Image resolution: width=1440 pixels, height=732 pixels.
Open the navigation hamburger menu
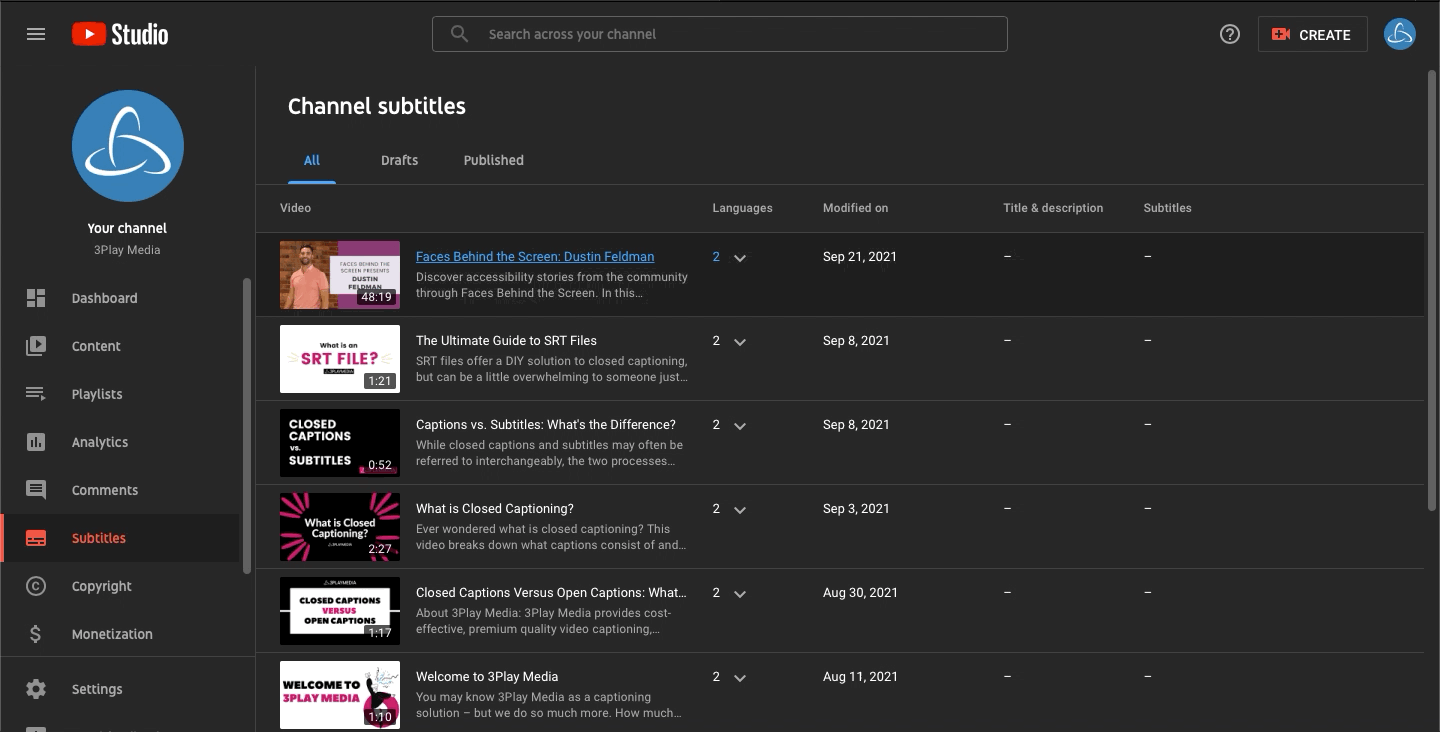coord(36,33)
